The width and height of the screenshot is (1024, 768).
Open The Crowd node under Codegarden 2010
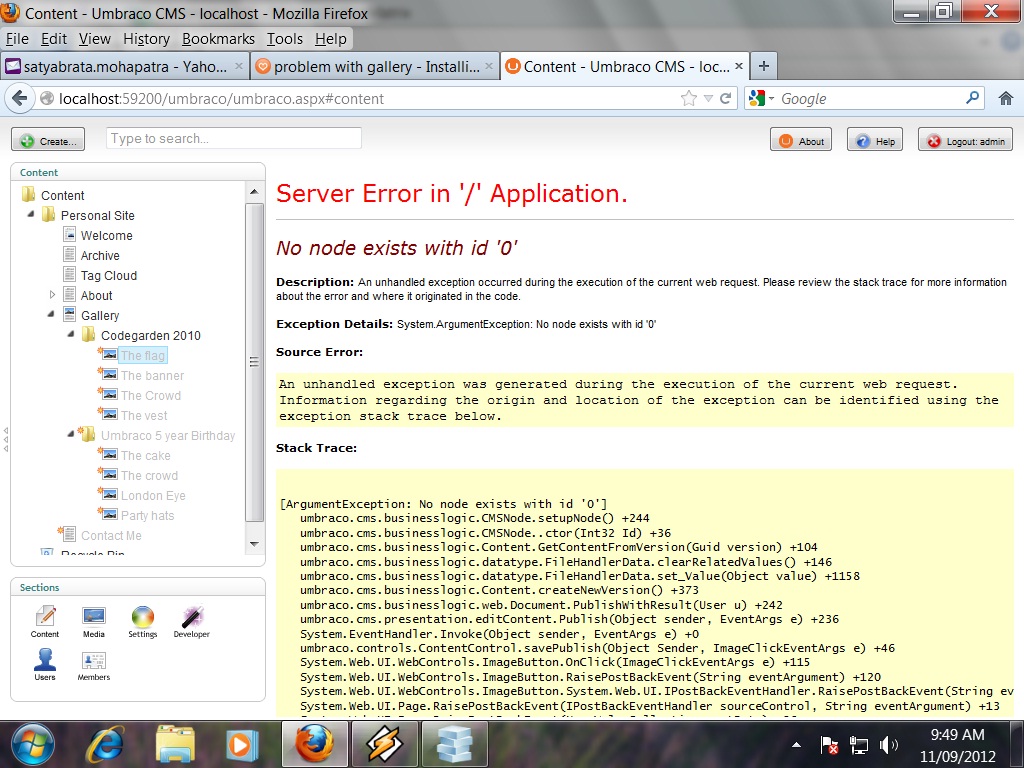[x=151, y=396]
